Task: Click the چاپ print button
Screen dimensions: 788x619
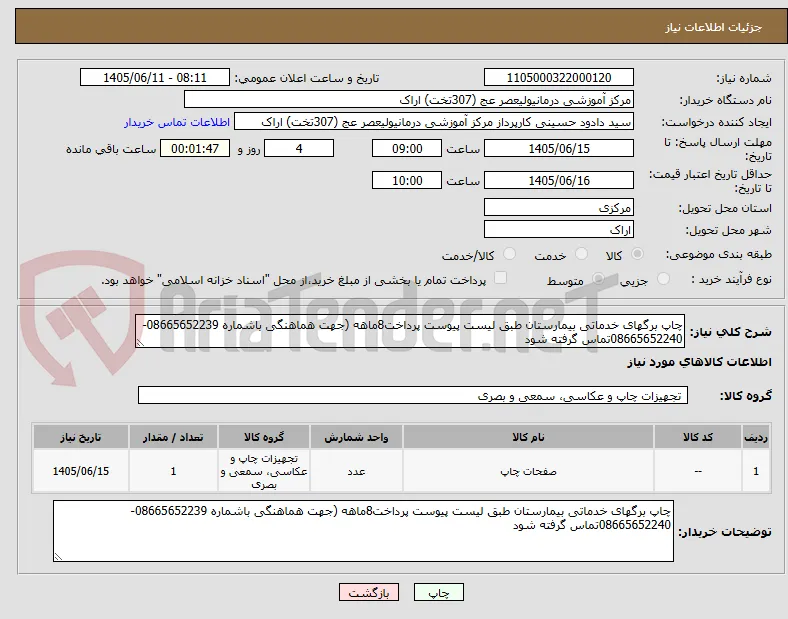Action: point(438,592)
